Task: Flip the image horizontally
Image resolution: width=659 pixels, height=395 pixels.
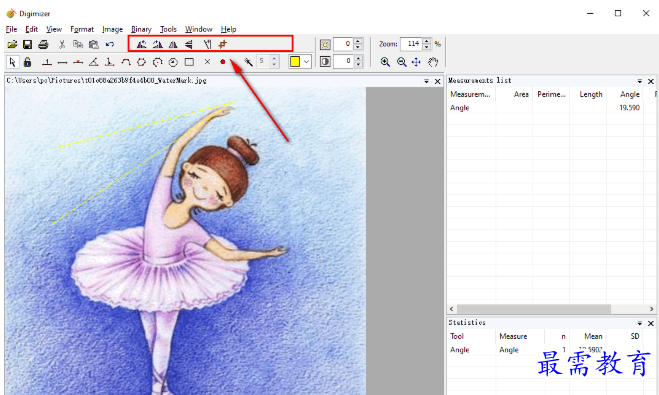Action: (x=173, y=44)
